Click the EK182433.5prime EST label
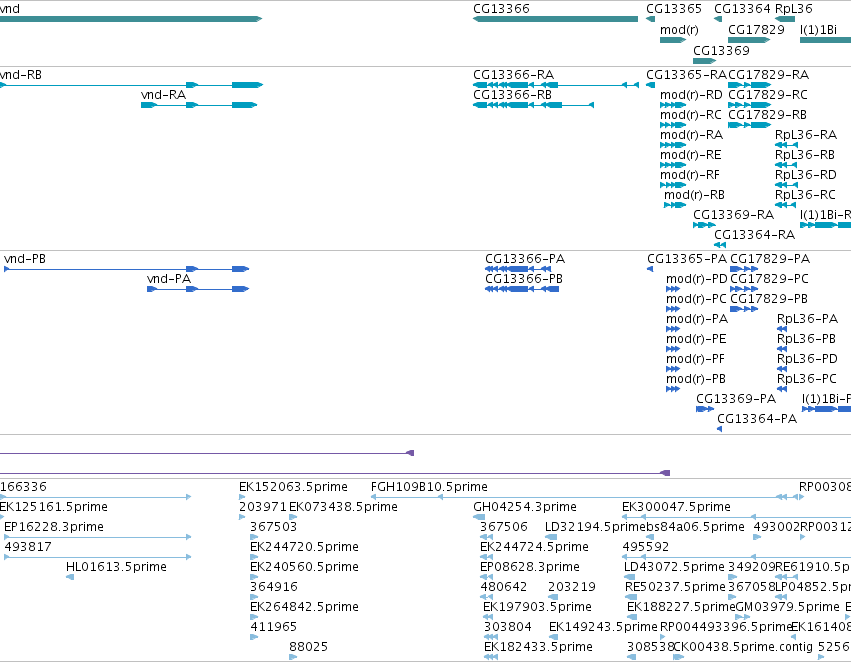This screenshot has height=662, width=851. point(538,647)
